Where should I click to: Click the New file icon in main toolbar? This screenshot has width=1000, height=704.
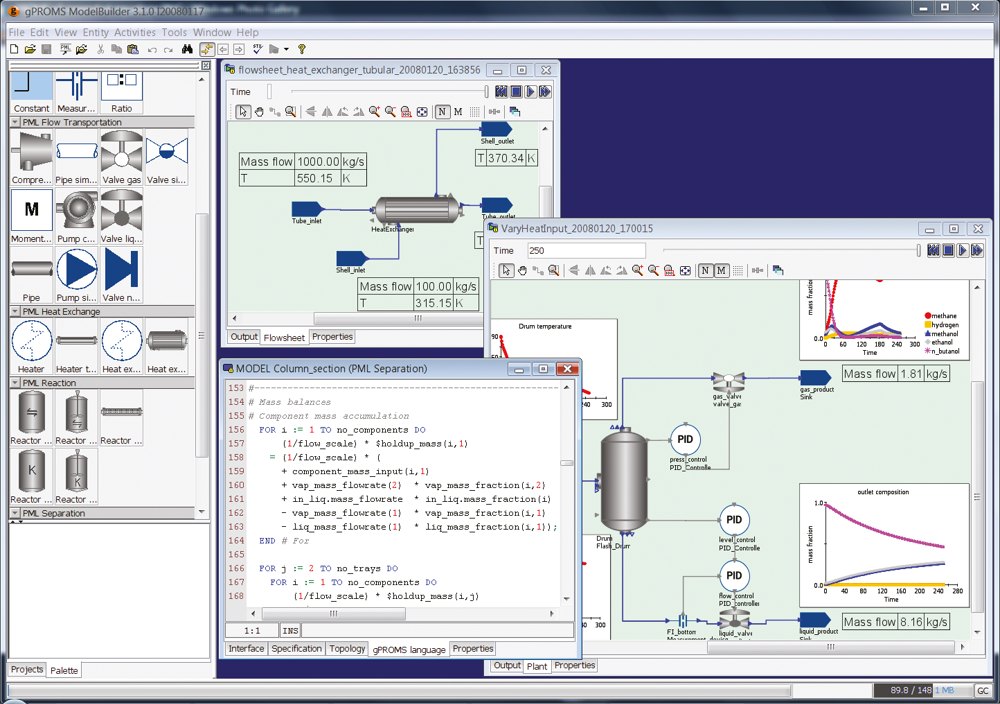coord(14,49)
